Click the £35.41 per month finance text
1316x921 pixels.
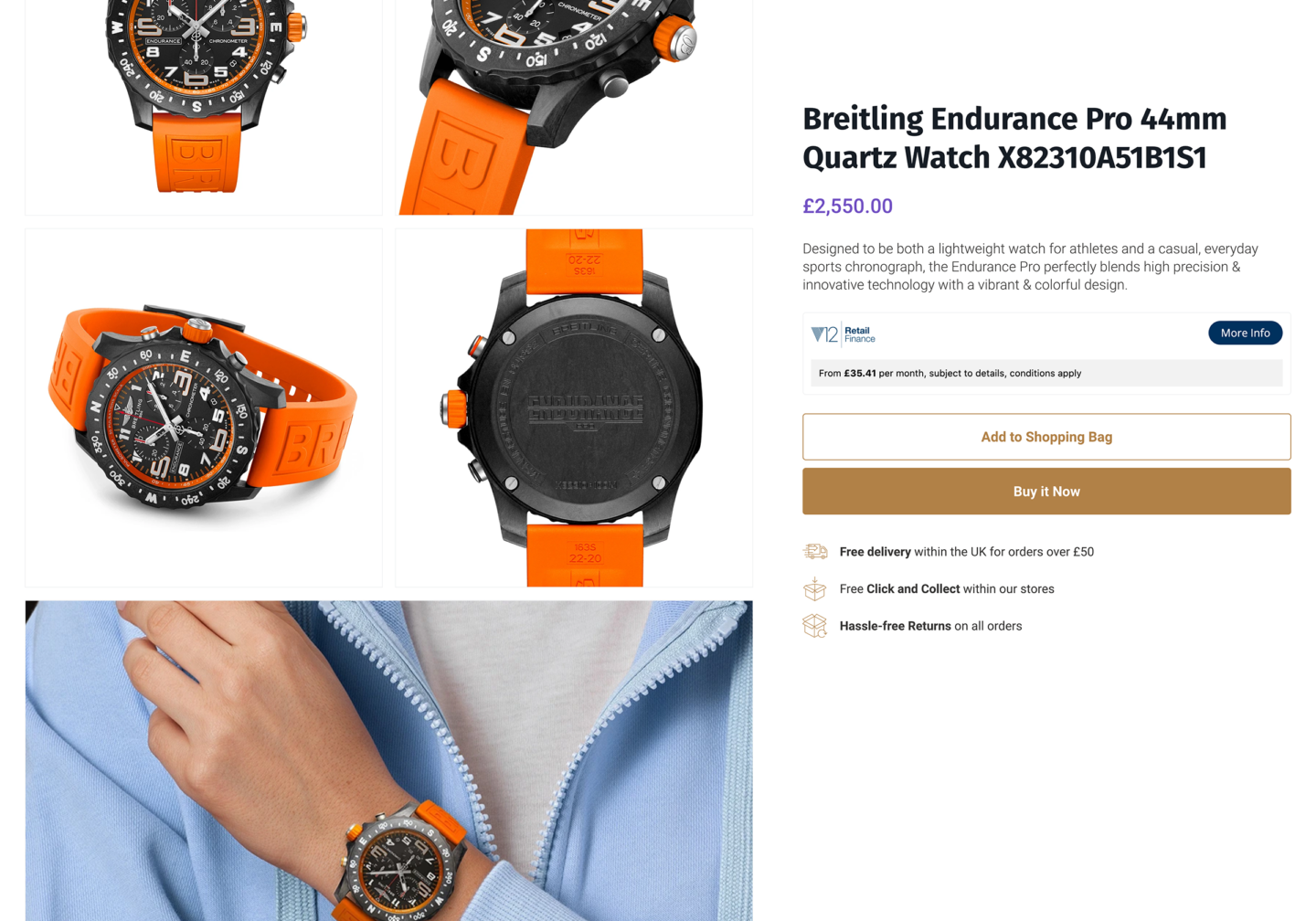coord(950,373)
